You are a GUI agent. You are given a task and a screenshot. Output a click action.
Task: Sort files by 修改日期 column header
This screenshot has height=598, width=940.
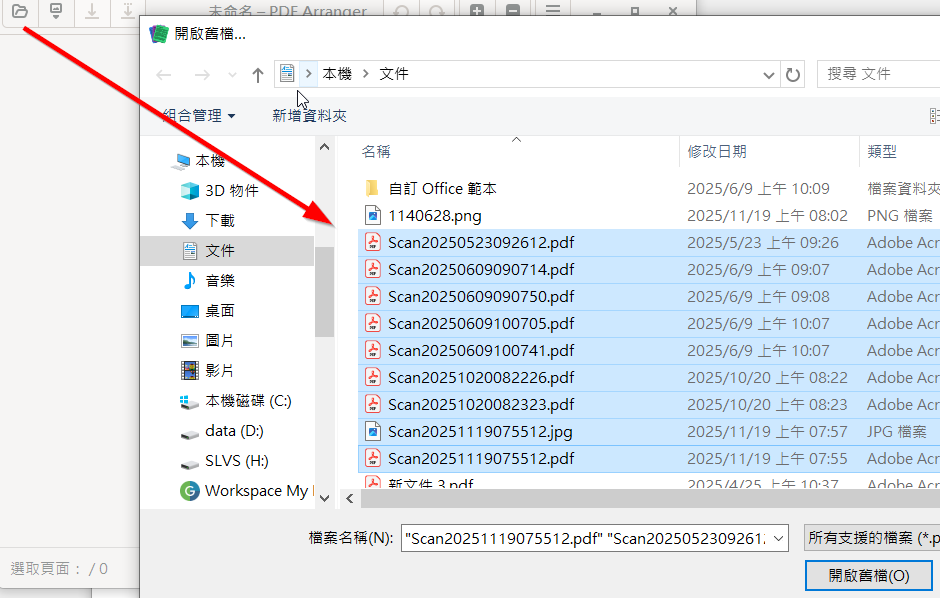coord(717,151)
